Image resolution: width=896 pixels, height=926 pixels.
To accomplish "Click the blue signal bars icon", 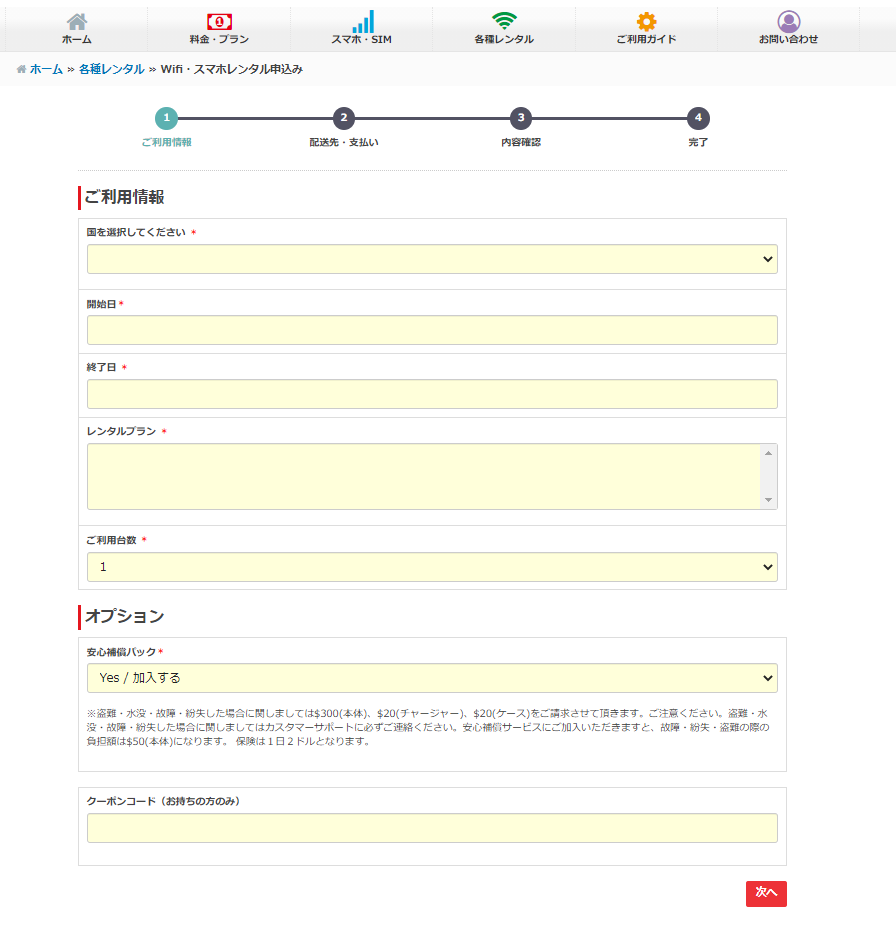I will [363, 22].
